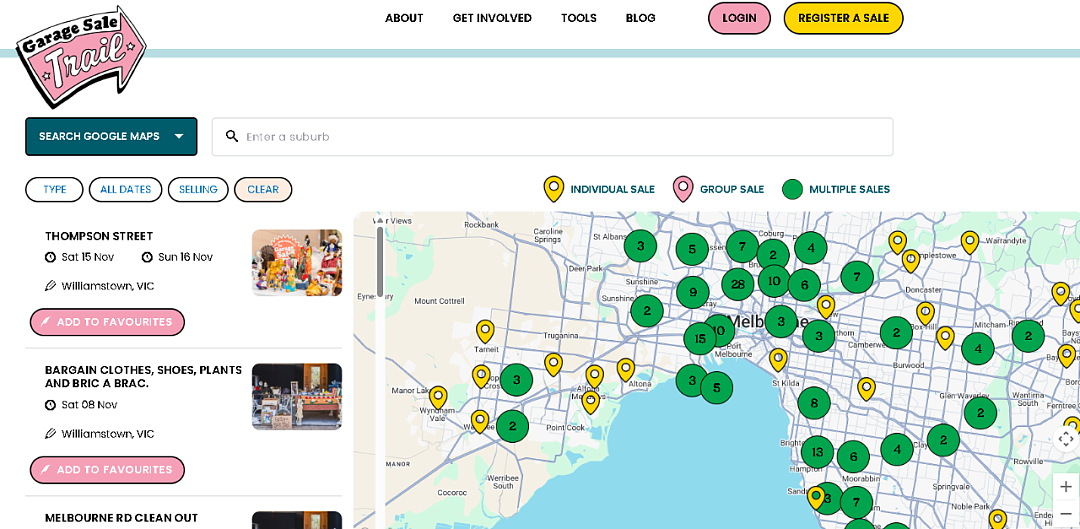This screenshot has height=529, width=1080.
Task: Click the 7 sales cluster near Coburg
Action: [742, 246]
